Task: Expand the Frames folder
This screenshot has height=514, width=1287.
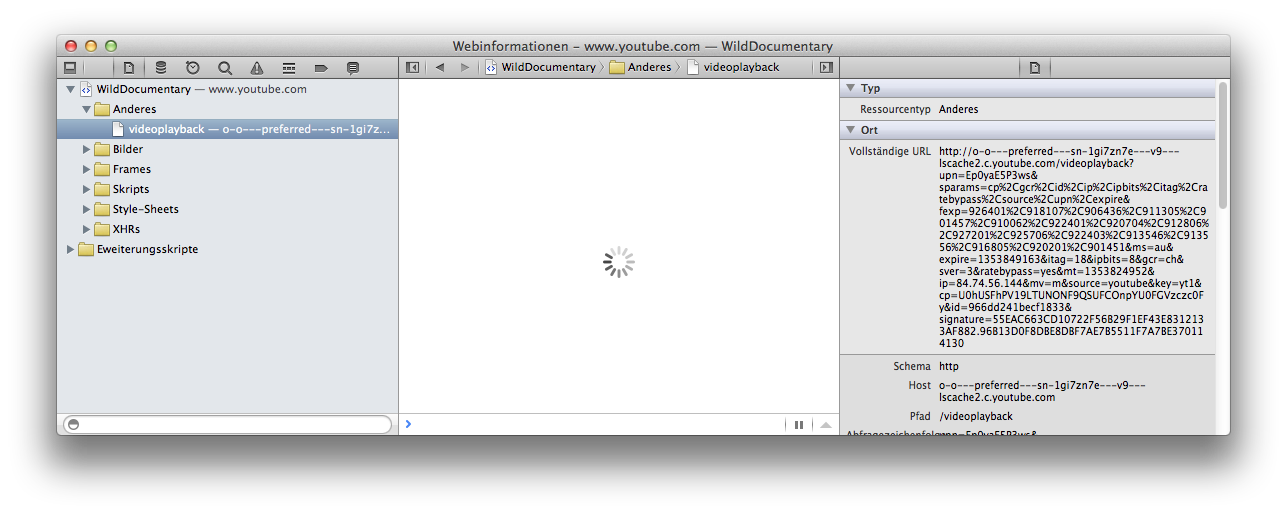Action: click(x=86, y=169)
